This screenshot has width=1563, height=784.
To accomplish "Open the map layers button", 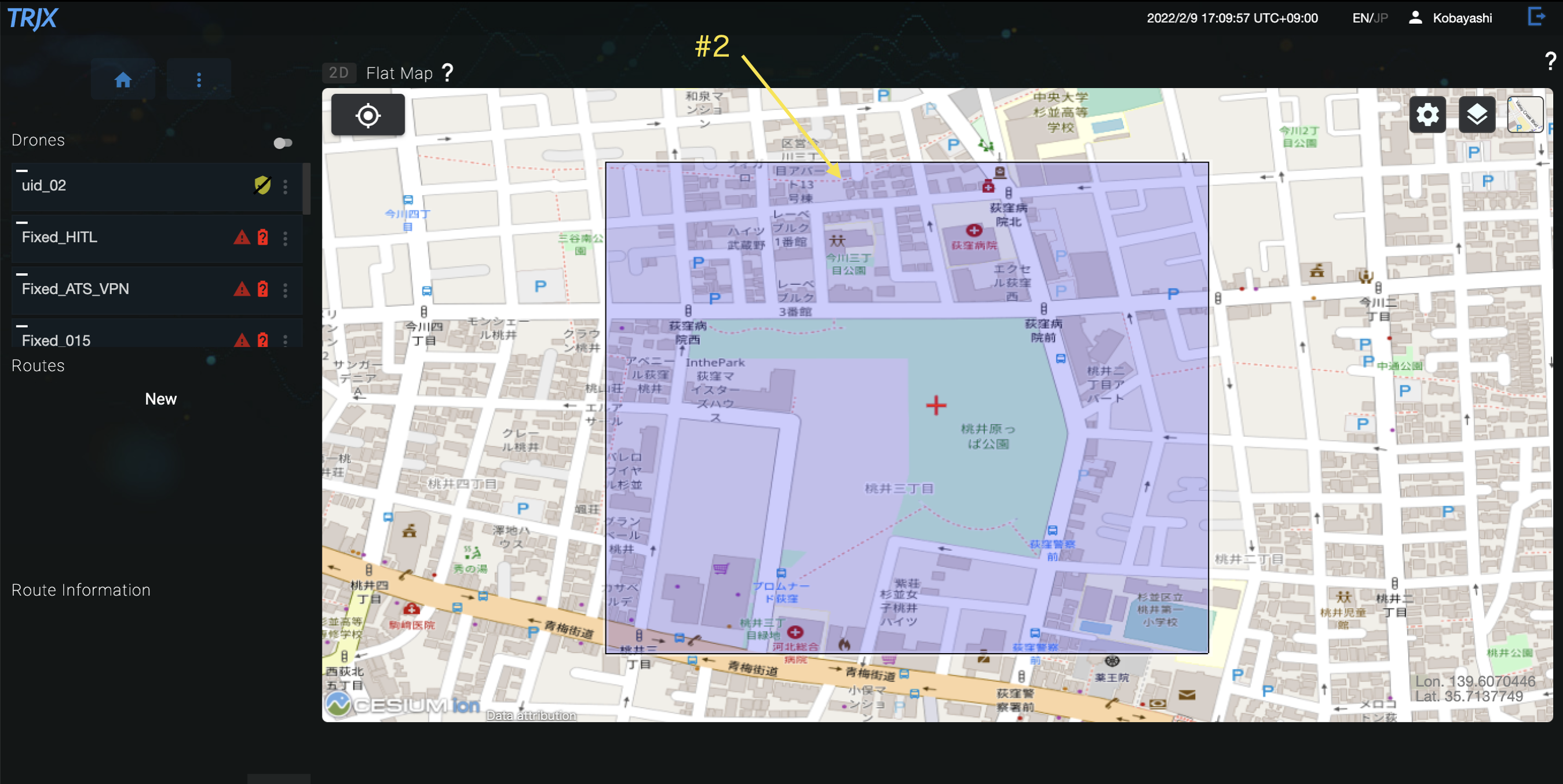I will click(1477, 114).
